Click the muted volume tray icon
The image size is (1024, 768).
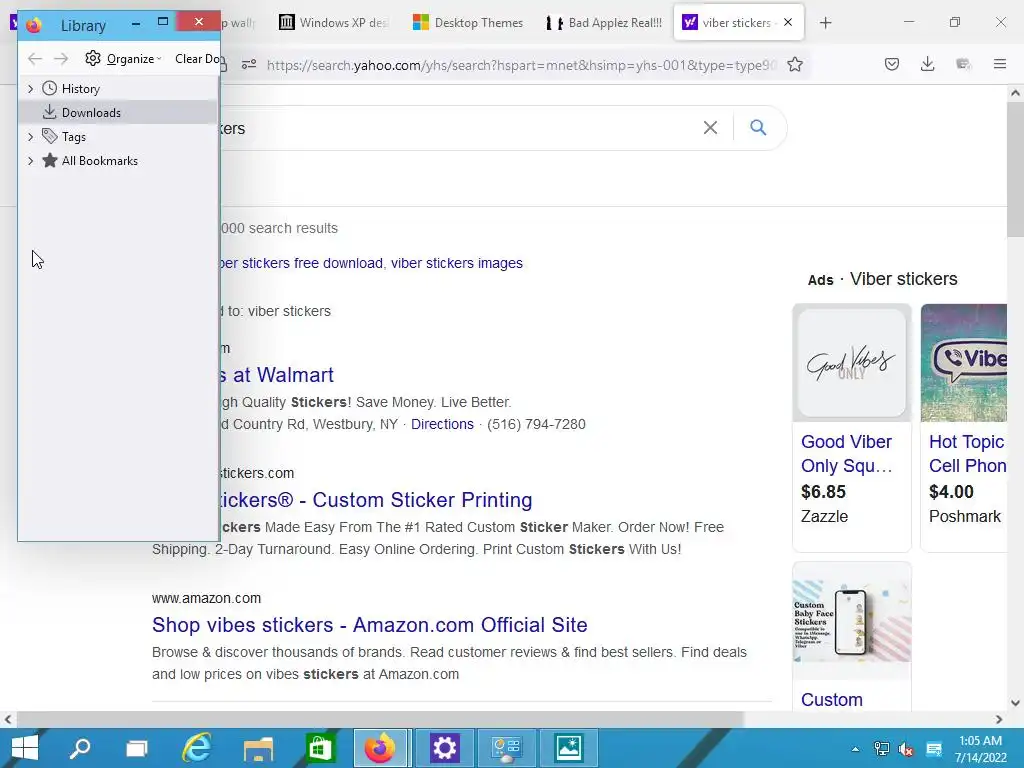(906, 749)
